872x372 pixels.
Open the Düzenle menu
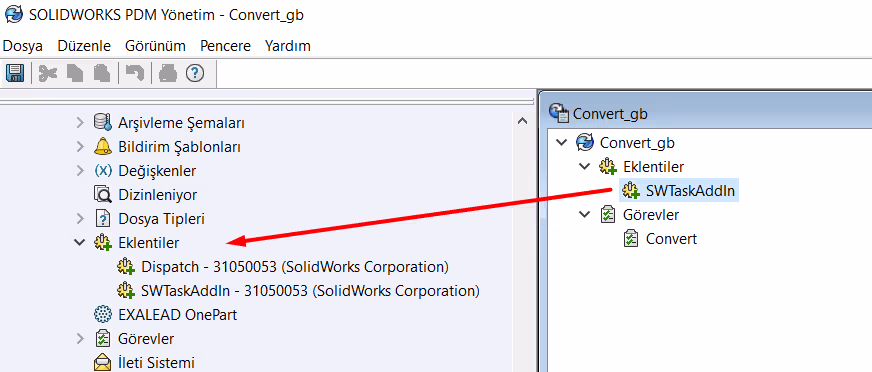click(86, 46)
